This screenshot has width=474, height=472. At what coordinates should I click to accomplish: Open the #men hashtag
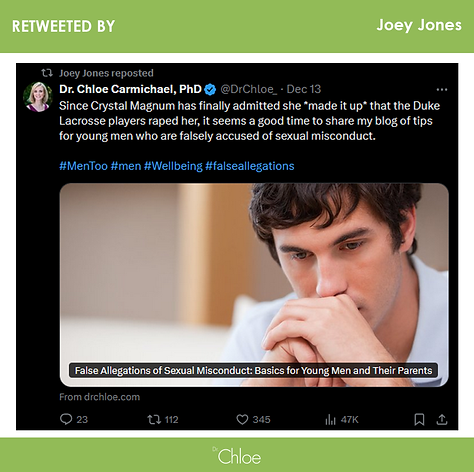coord(126,166)
